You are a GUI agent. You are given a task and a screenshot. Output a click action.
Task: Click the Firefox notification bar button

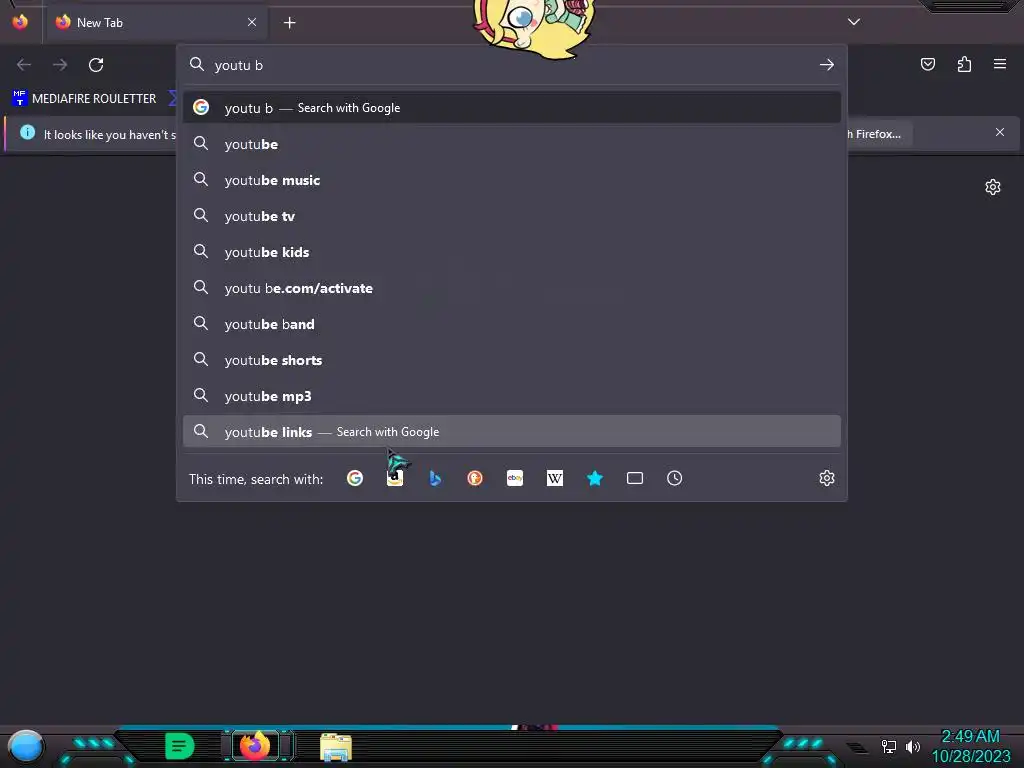click(x=879, y=134)
